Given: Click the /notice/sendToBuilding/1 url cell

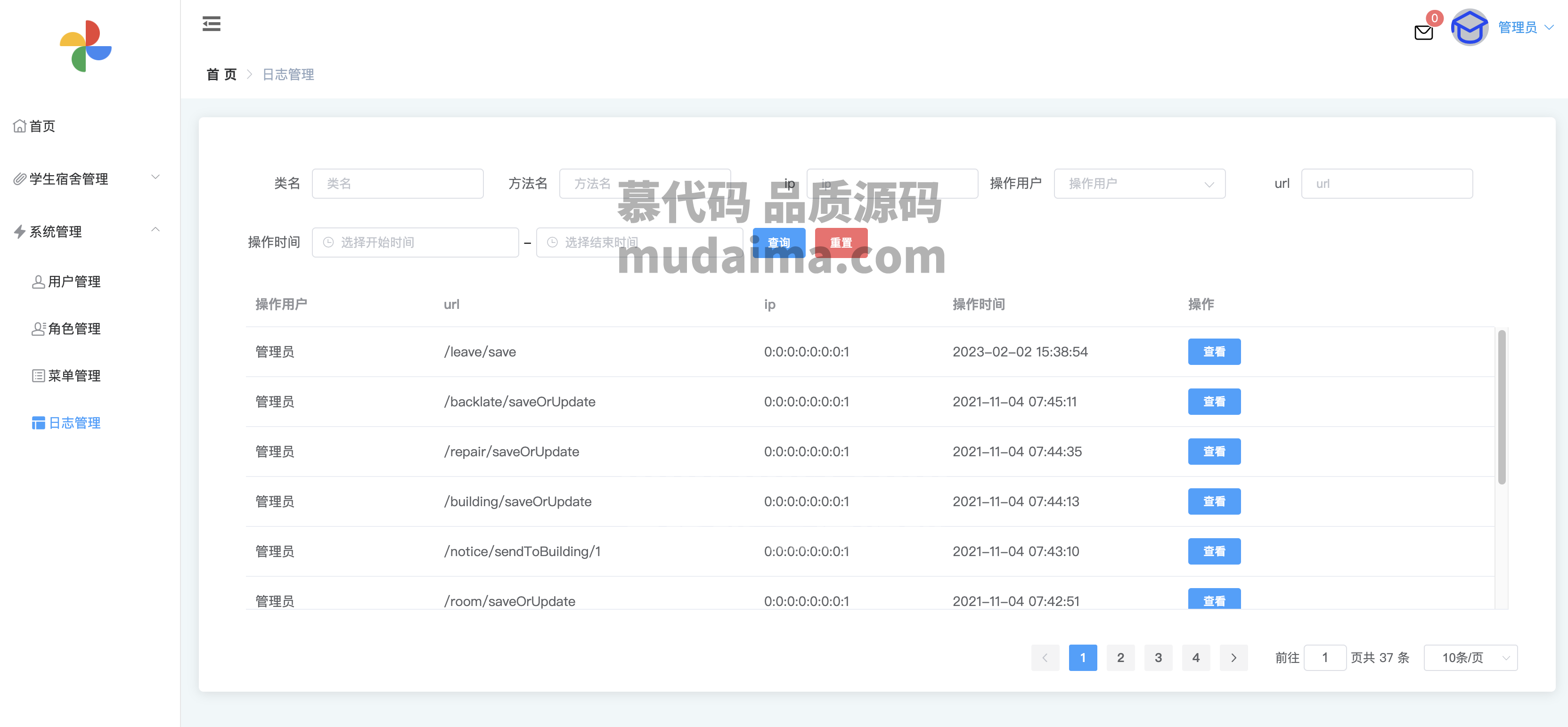Looking at the screenshot, I should (522, 551).
